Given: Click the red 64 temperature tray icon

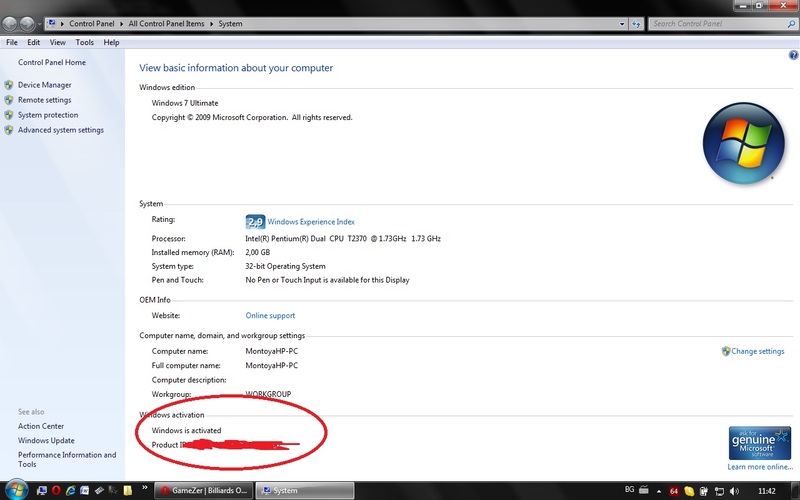Looking at the screenshot, I should (674, 491).
